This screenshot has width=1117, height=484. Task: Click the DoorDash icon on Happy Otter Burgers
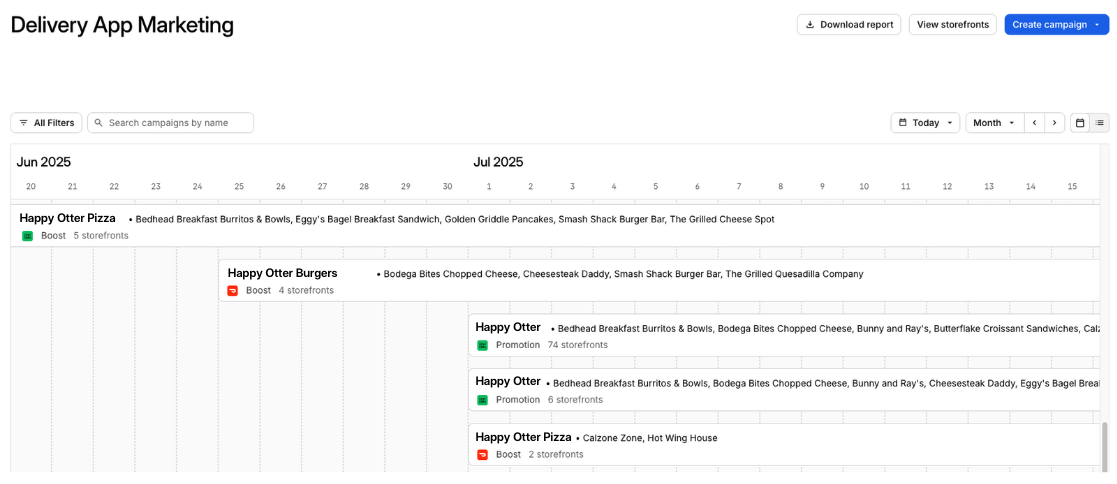[233, 291]
